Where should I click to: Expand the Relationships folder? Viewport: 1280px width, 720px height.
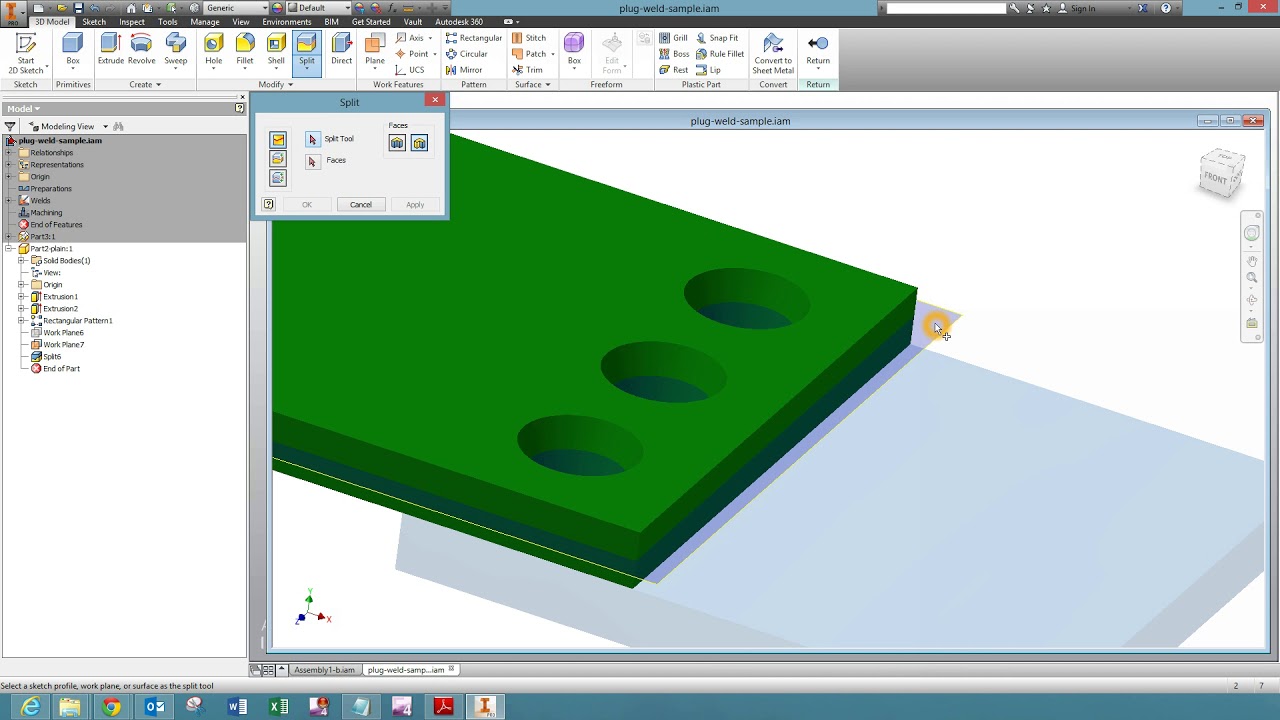(x=9, y=152)
